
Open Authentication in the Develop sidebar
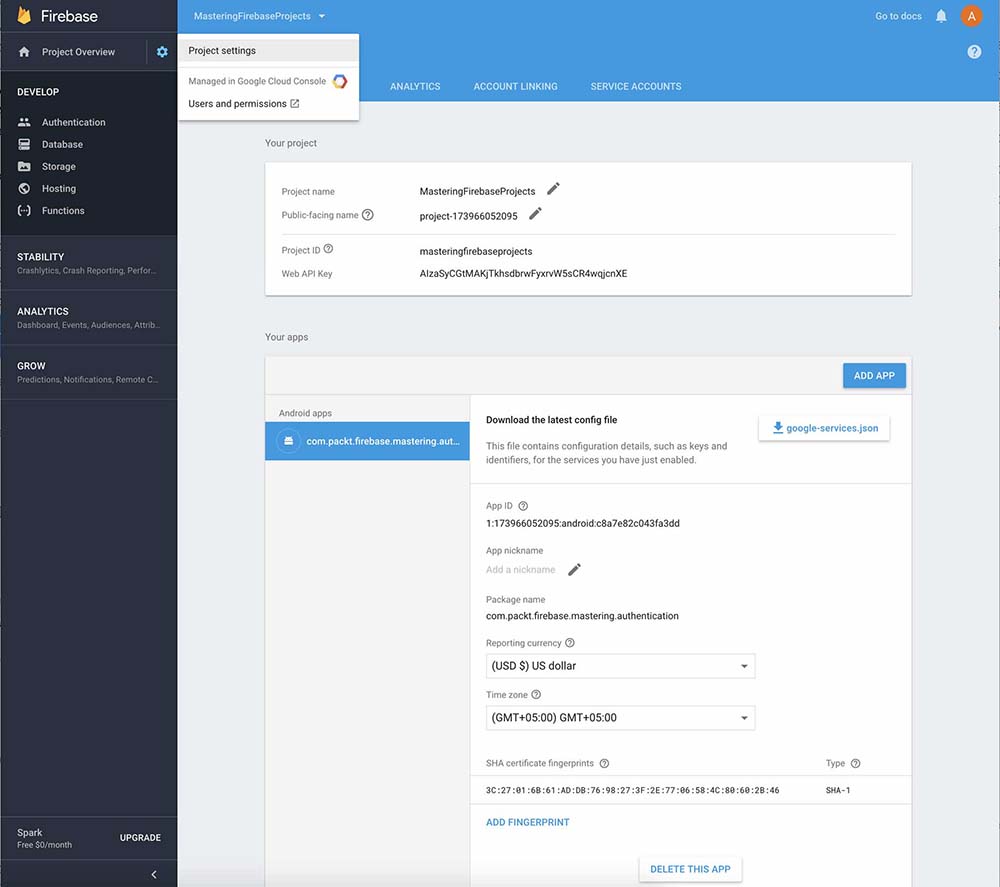[73, 122]
